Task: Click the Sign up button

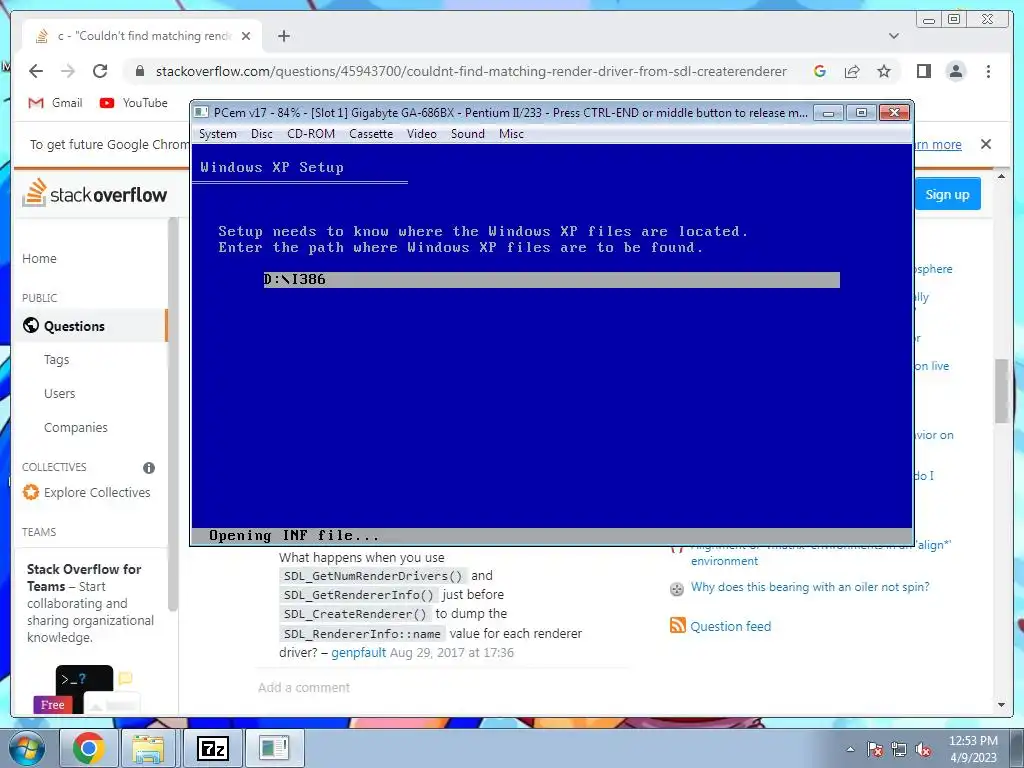Action: click(x=947, y=195)
